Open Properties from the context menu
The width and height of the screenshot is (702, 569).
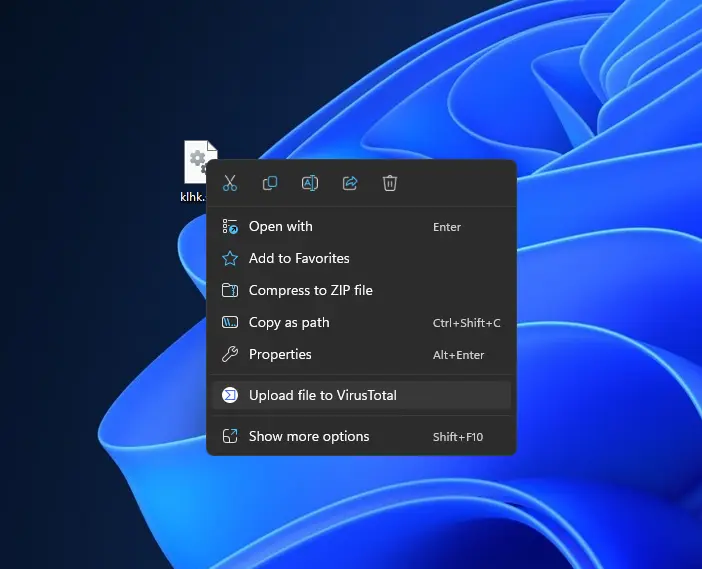[361, 355]
